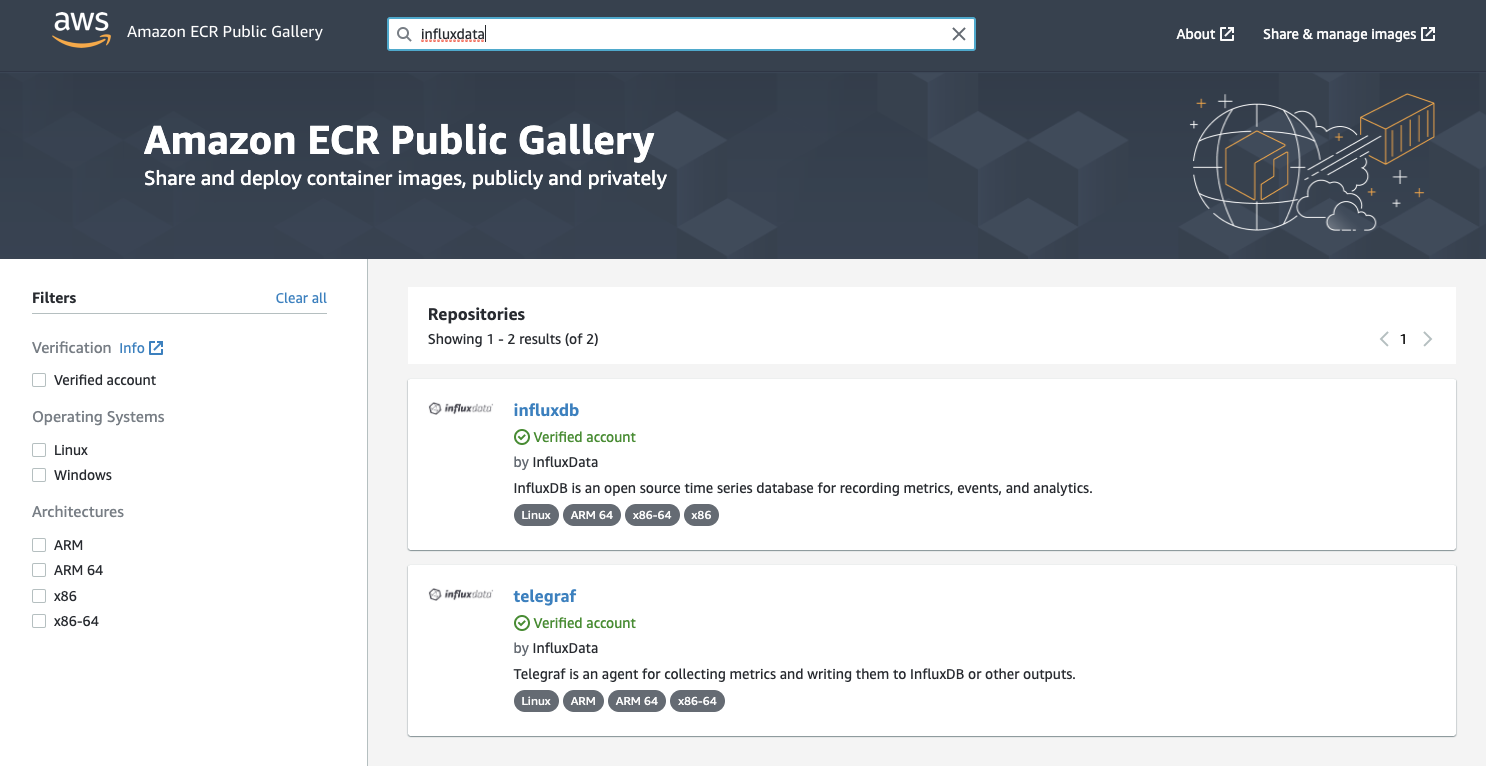
Task: Open the telegraf repository link
Action: [545, 596]
